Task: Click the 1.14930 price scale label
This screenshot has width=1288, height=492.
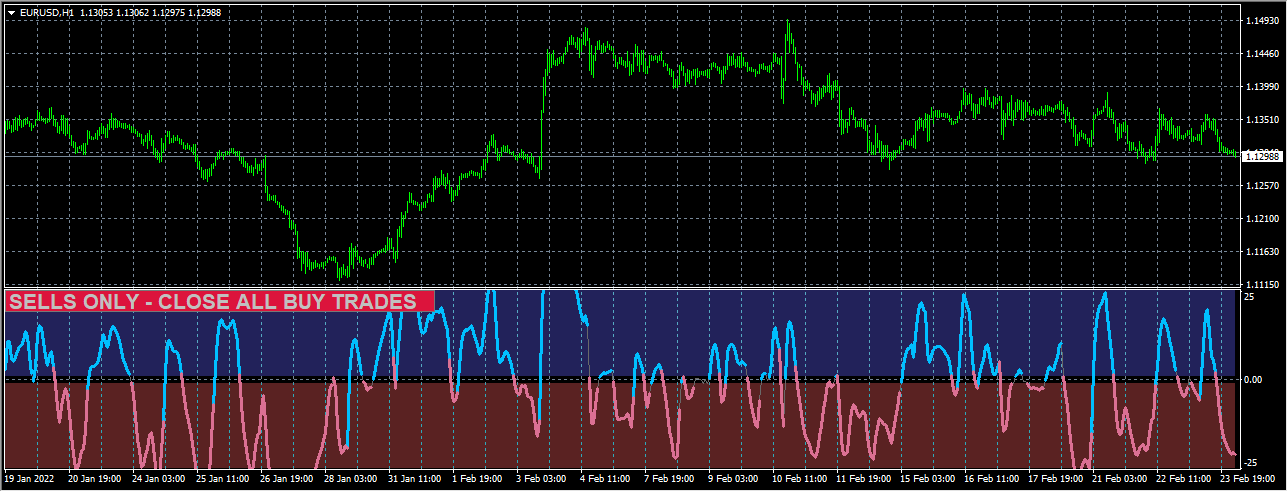Action: point(1260,20)
